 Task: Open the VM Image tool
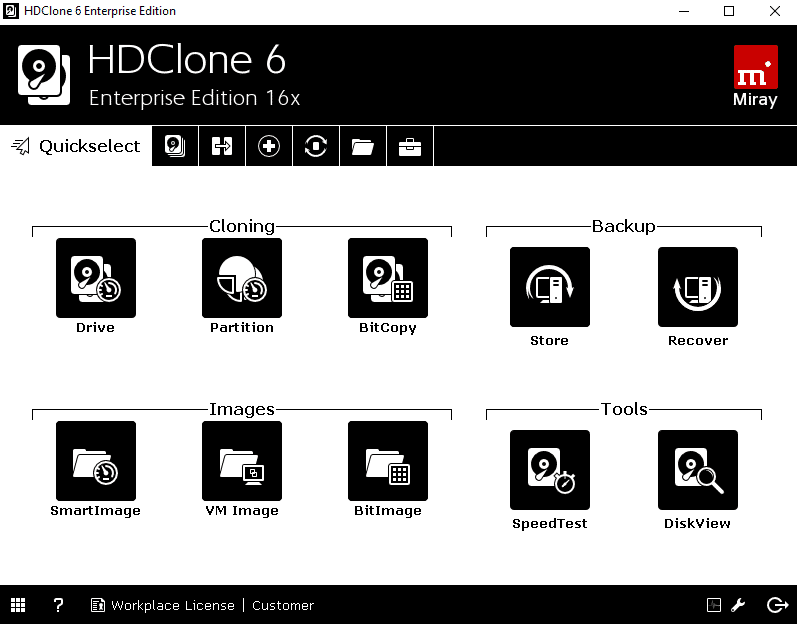(x=241, y=460)
